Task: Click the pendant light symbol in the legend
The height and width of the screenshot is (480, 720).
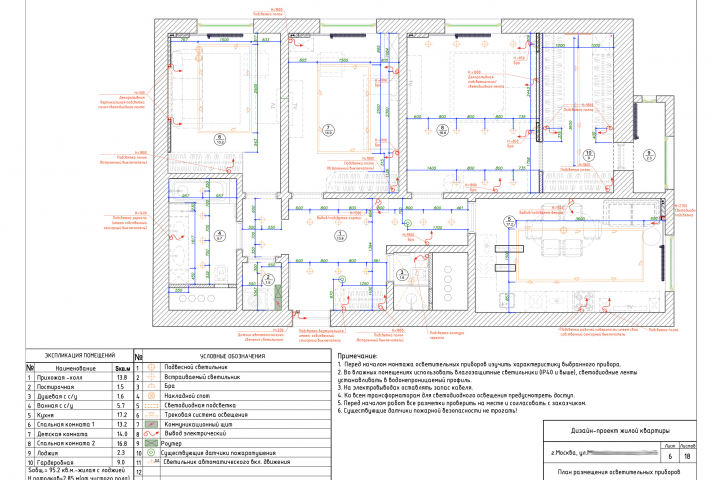Action: click(152, 367)
